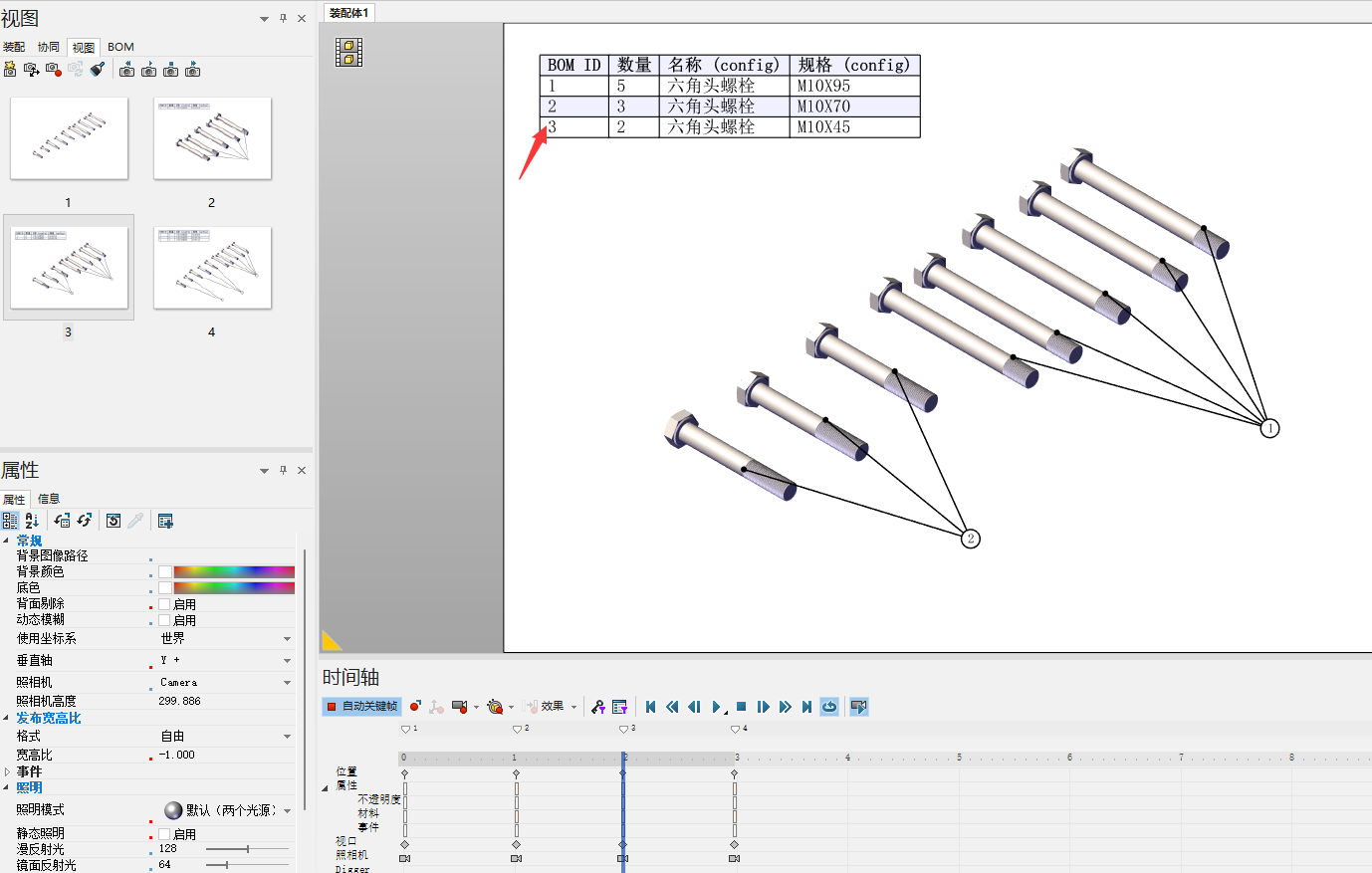The image size is (1372, 873).
Task: Fast forward timeline to the end
Action: coord(807,707)
